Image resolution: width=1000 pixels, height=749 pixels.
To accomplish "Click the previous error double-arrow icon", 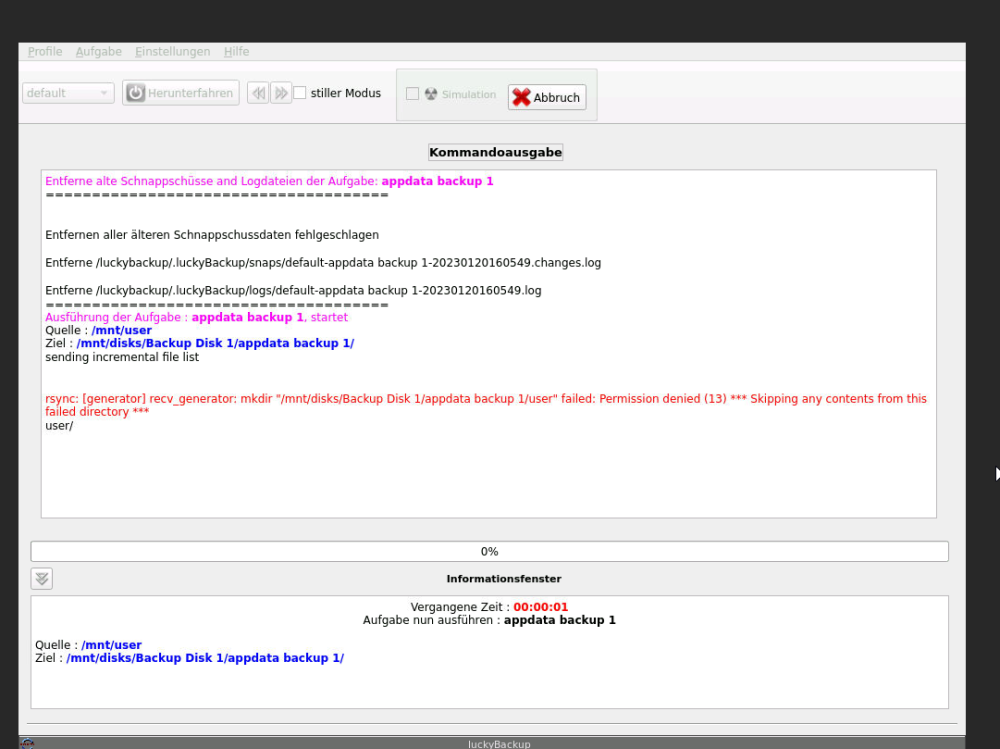I will (x=258, y=93).
